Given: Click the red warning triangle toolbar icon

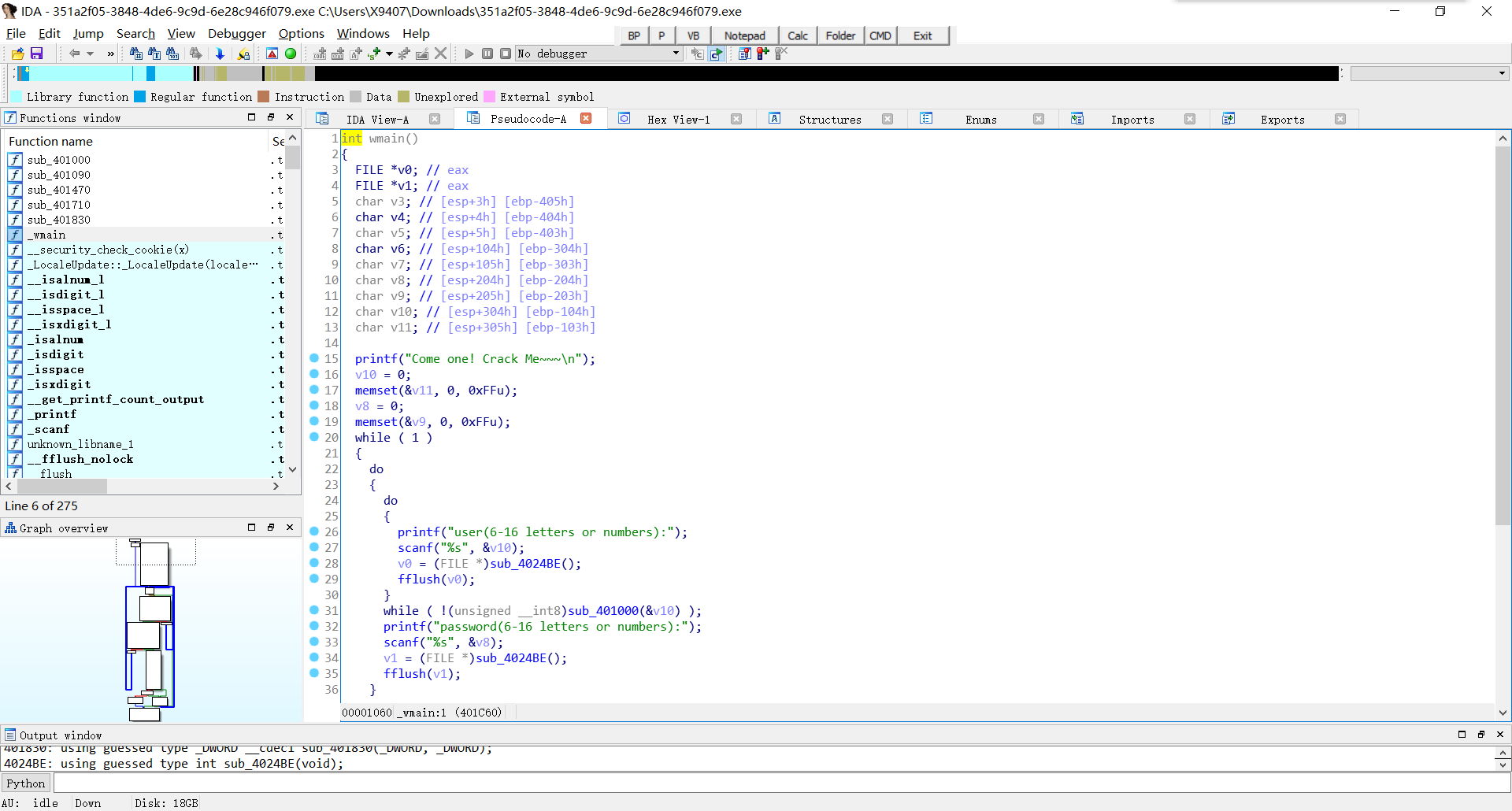Looking at the screenshot, I should pos(272,54).
